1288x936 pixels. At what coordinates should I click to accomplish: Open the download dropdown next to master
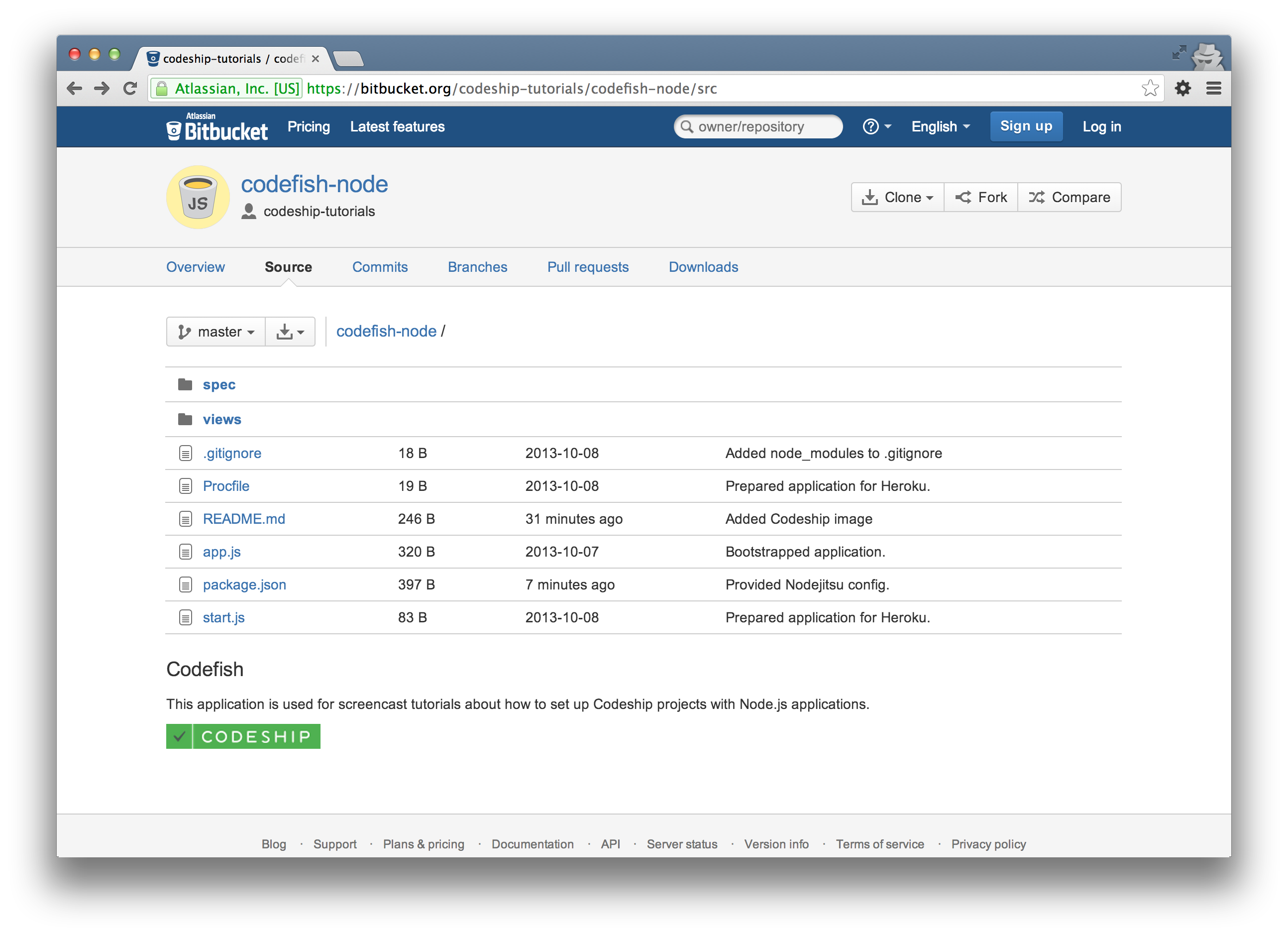click(x=290, y=332)
